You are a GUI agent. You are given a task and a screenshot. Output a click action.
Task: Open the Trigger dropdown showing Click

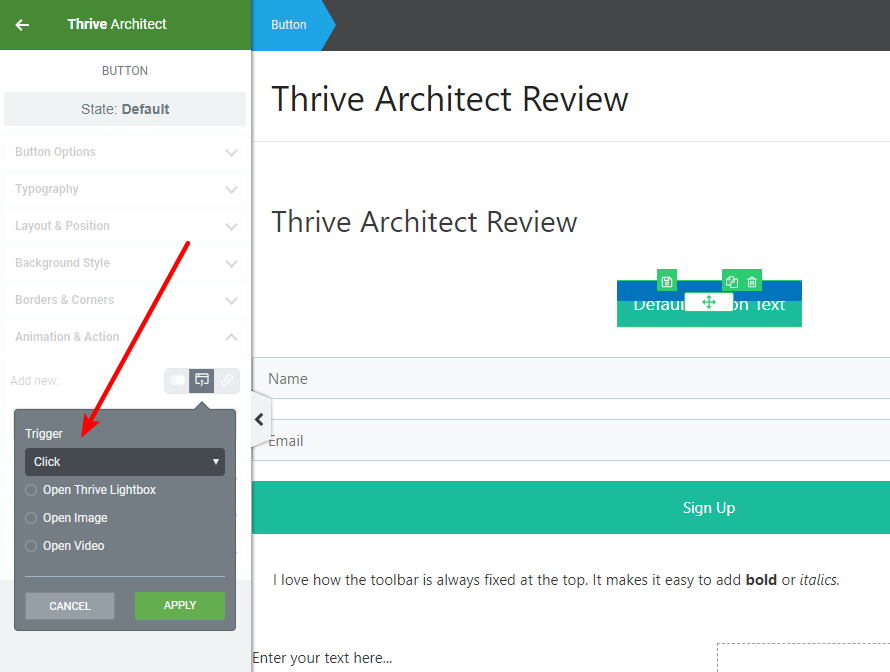[125, 462]
